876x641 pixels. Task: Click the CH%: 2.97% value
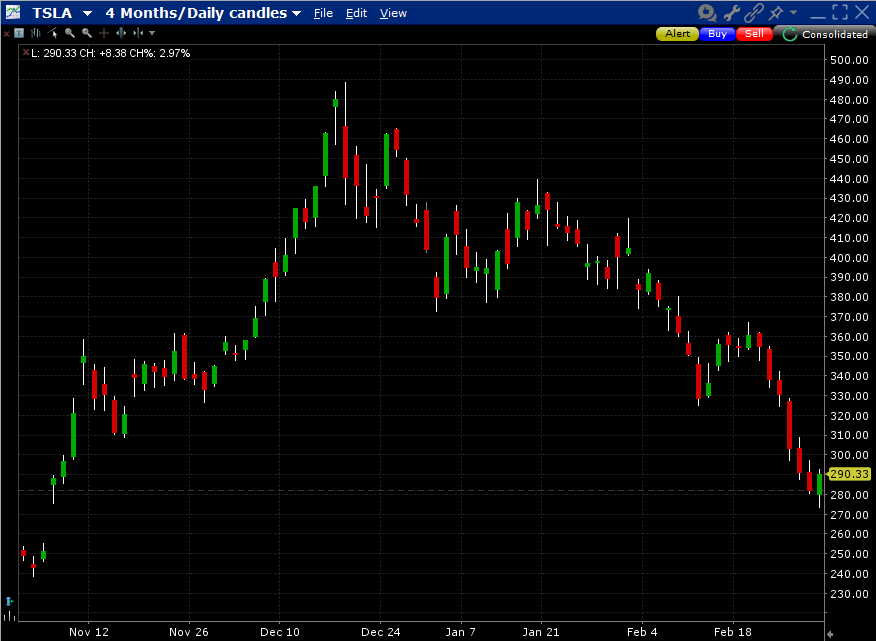pos(160,53)
